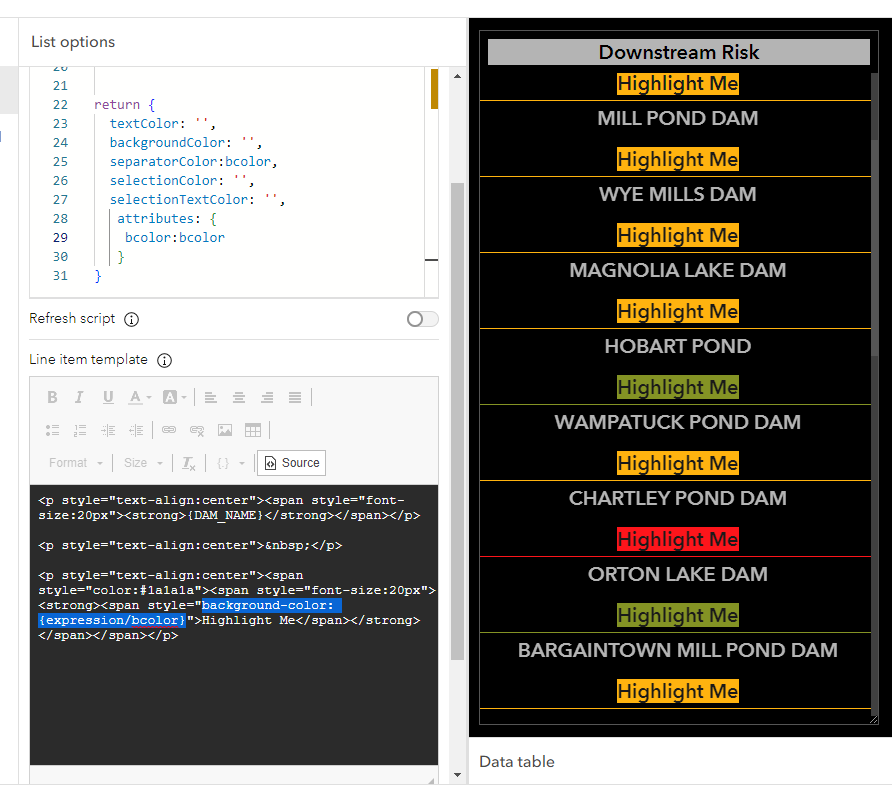Open the Insert Table tool
This screenshot has width=892, height=793.
point(253,429)
